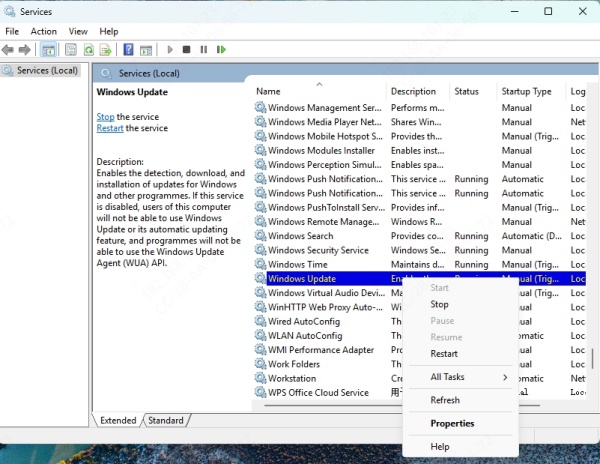Open the Help menu in menu bar
This screenshot has width=600, height=464.
click(x=109, y=31)
